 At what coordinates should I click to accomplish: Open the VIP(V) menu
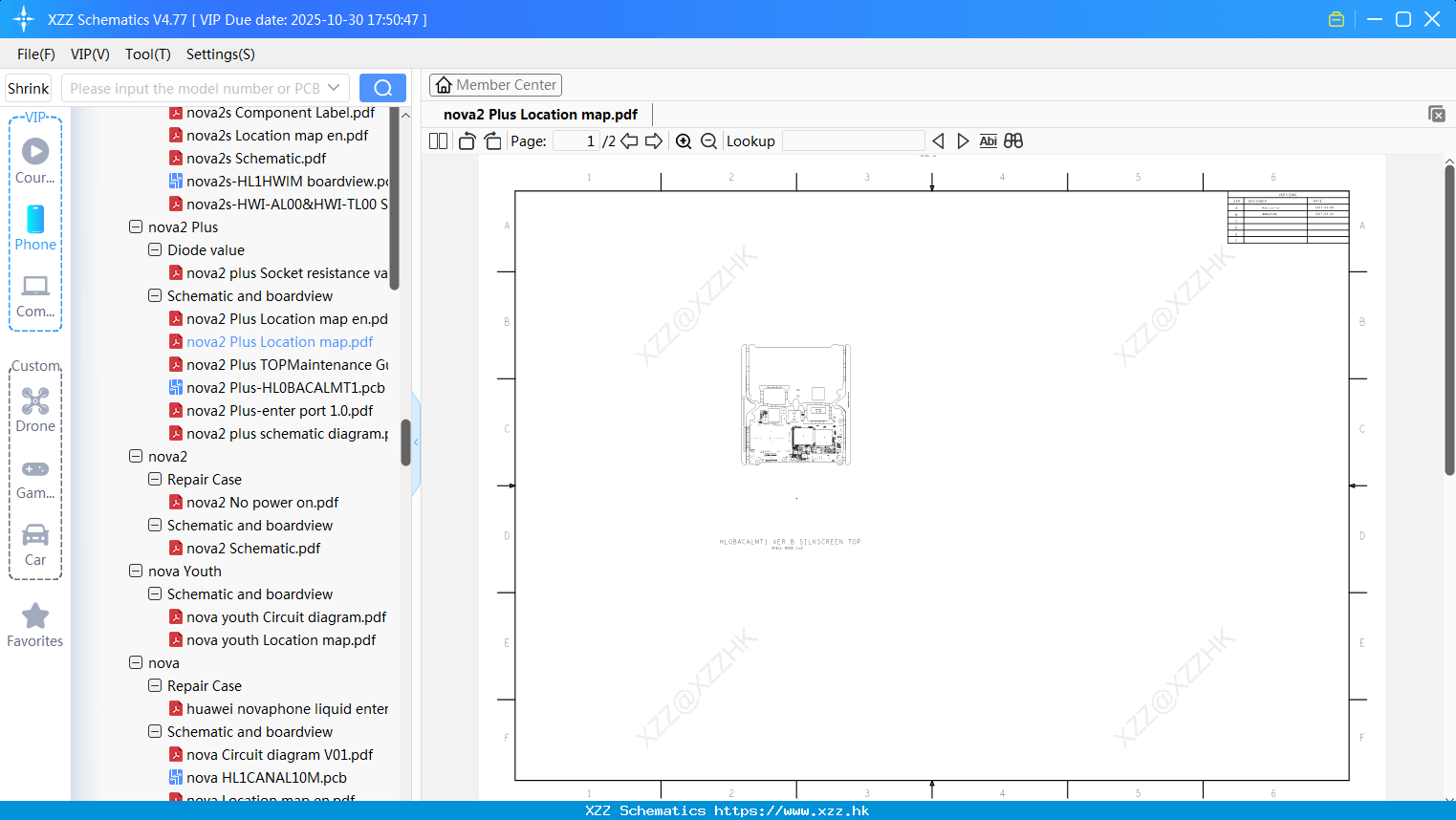click(90, 54)
